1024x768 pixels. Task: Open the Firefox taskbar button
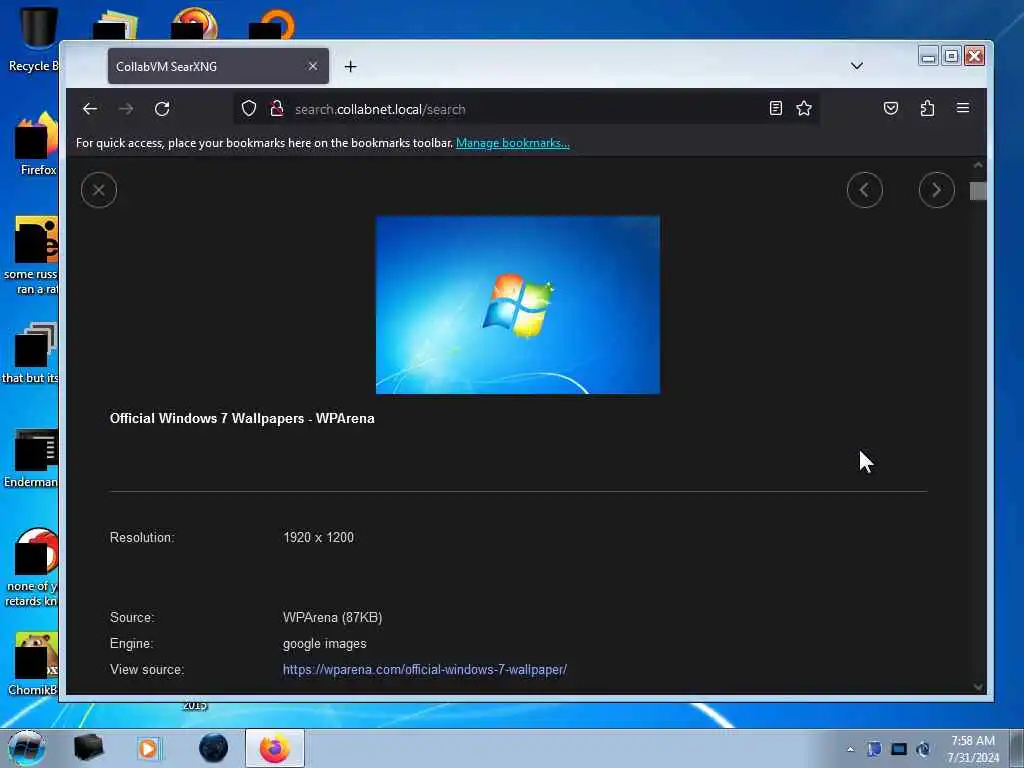coord(275,748)
